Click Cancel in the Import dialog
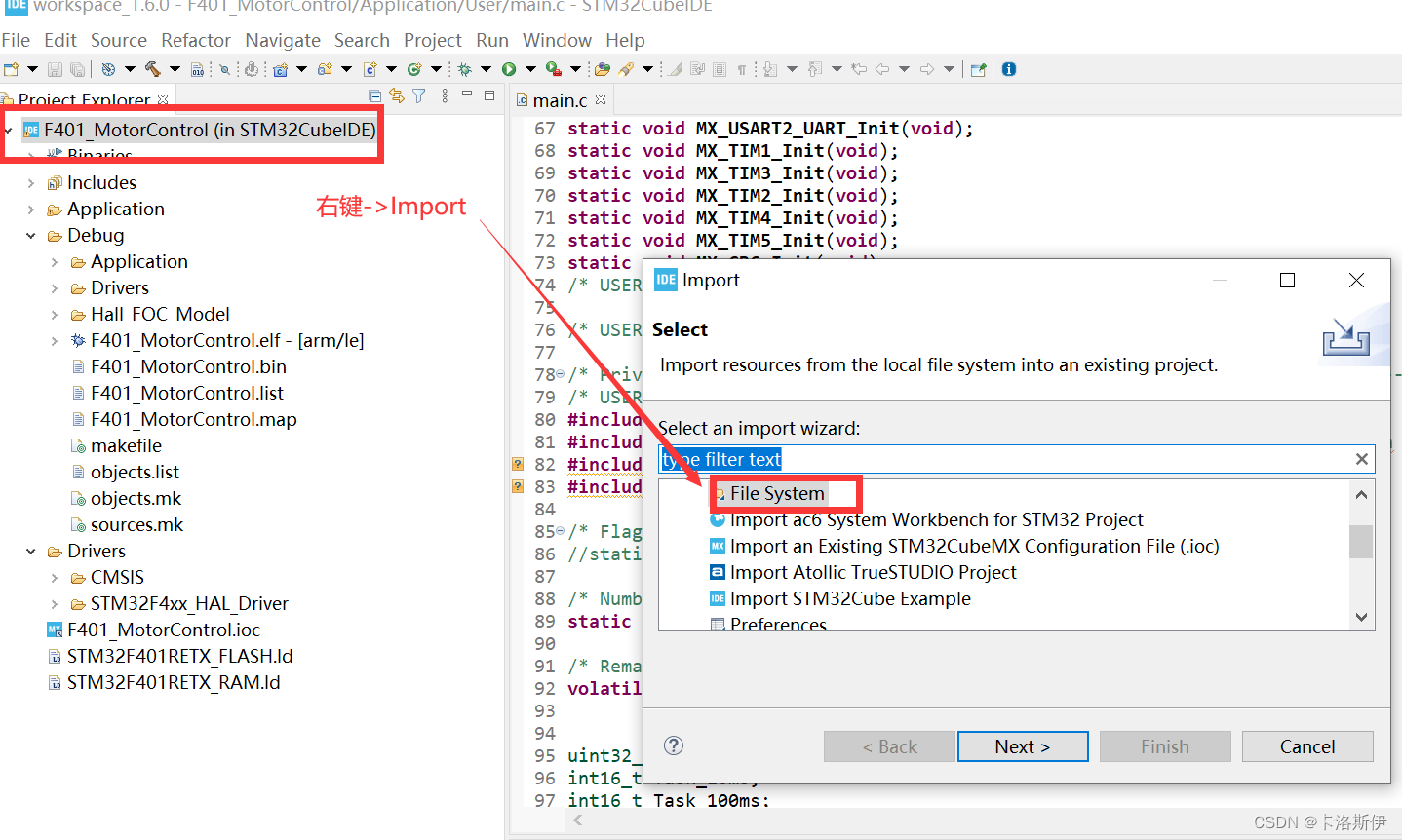This screenshot has width=1402, height=840. coord(1307,746)
